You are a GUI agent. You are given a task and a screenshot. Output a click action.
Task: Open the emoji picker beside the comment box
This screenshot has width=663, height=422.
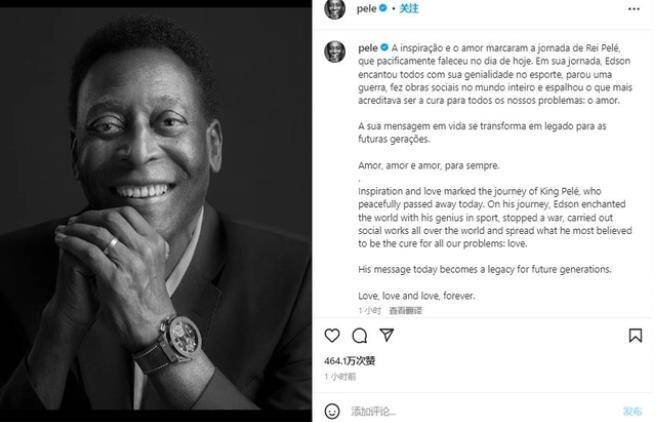[333, 411]
